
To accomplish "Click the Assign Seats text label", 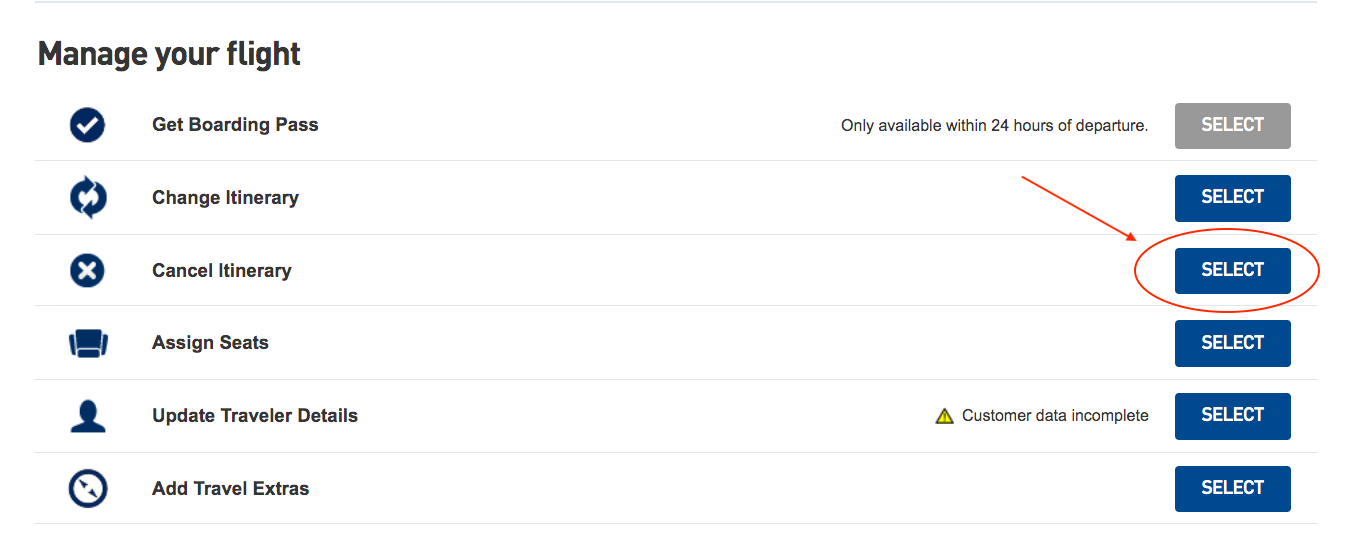I will [210, 343].
